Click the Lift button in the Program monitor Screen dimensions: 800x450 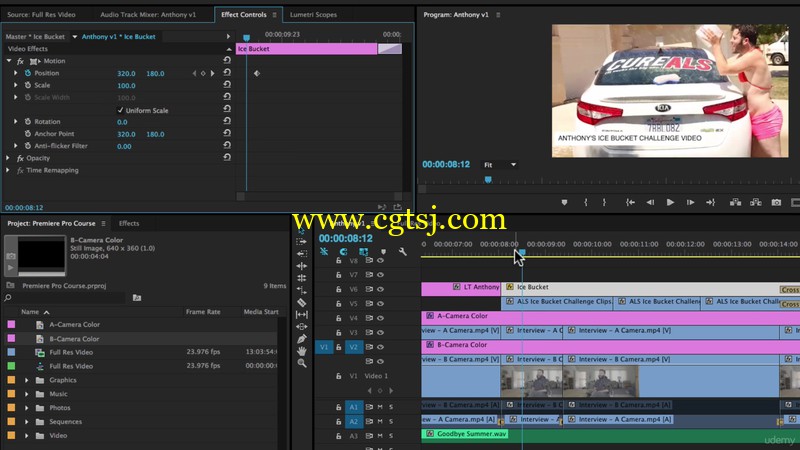(x=735, y=203)
